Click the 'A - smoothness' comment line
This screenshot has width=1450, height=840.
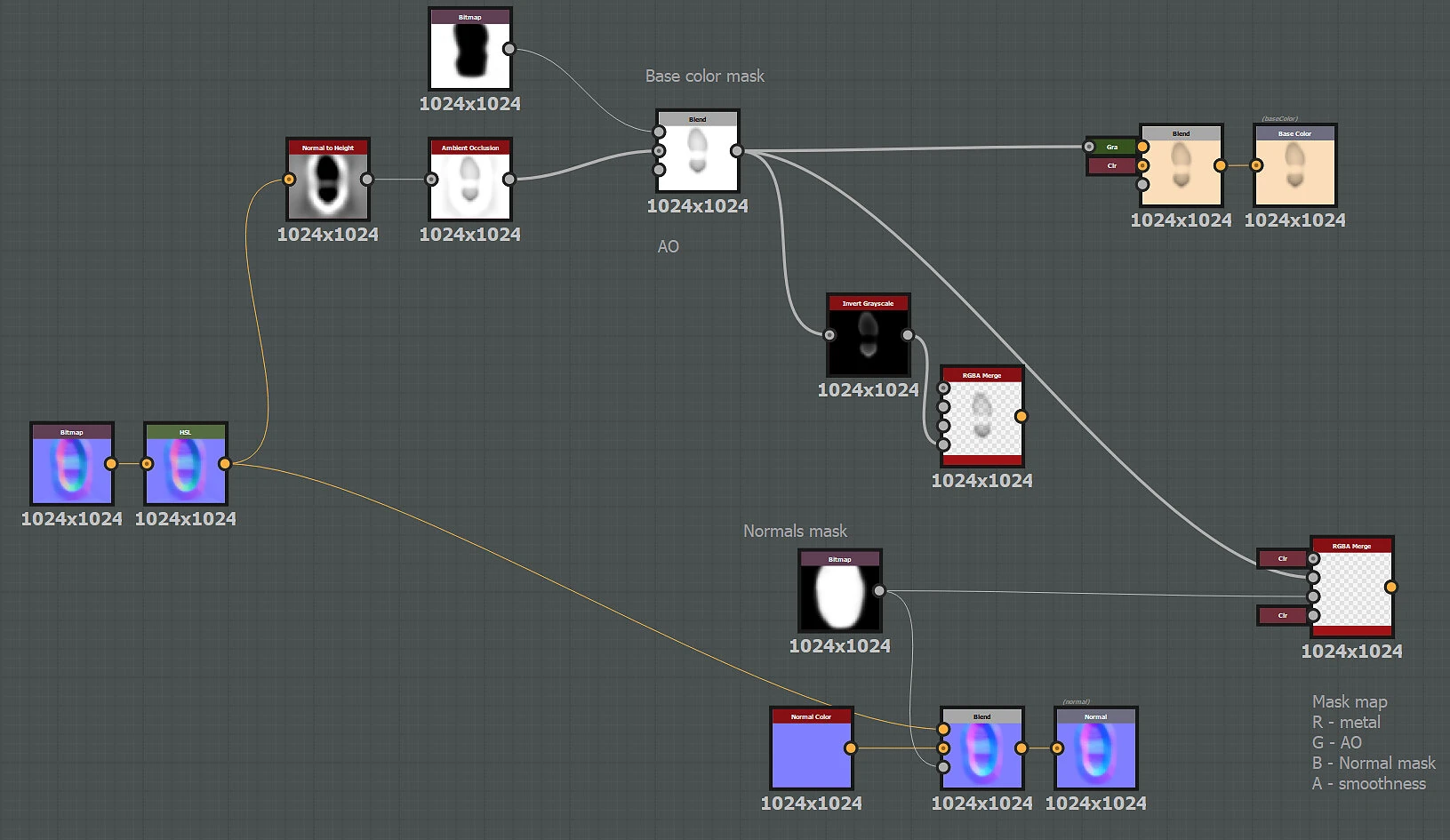pos(1369,783)
